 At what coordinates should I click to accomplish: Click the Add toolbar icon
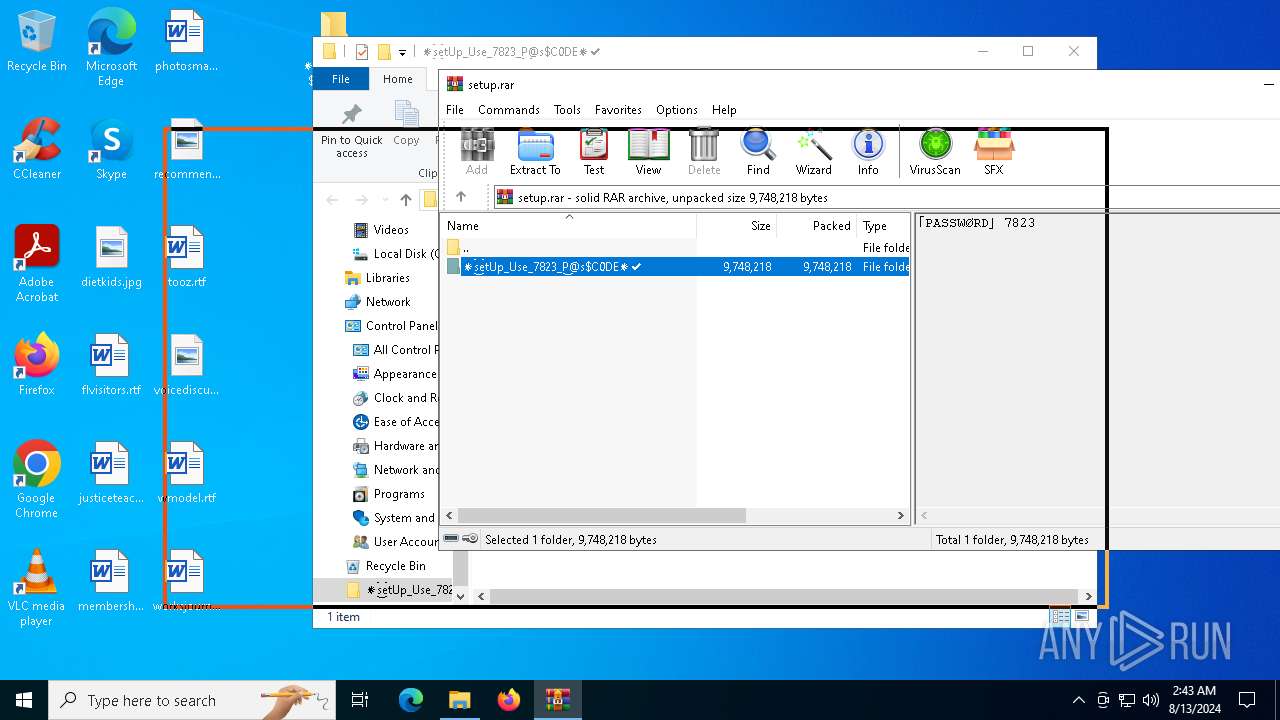[x=477, y=152]
